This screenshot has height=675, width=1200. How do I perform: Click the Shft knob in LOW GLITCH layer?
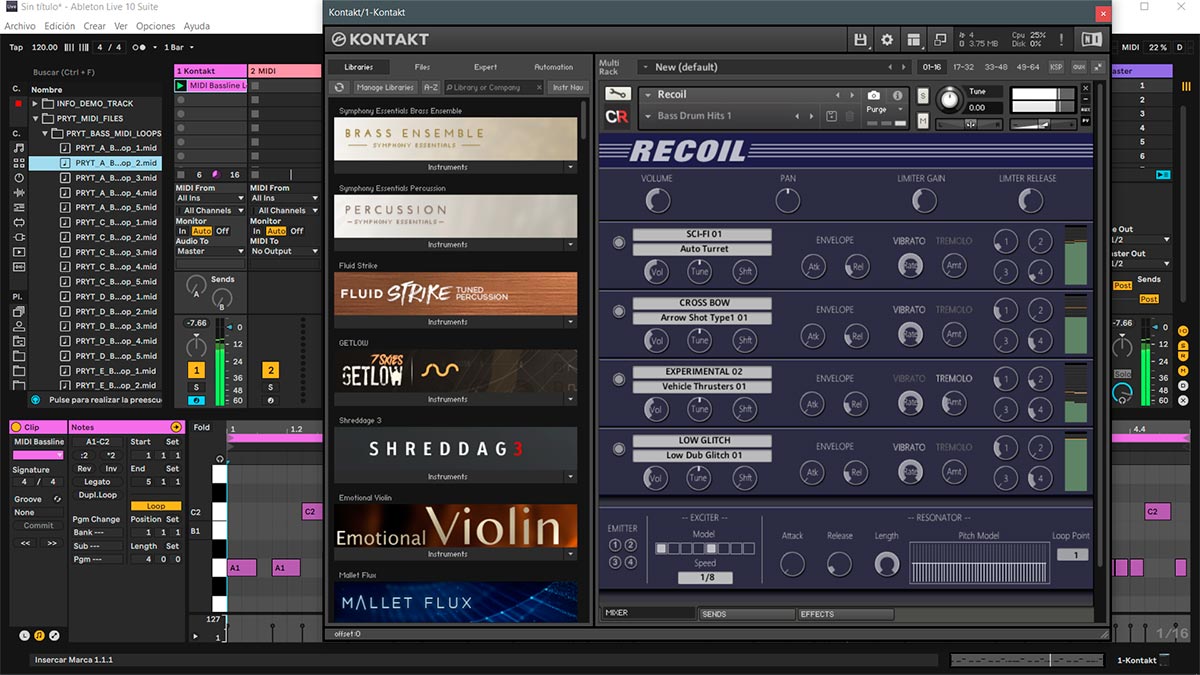pos(744,477)
